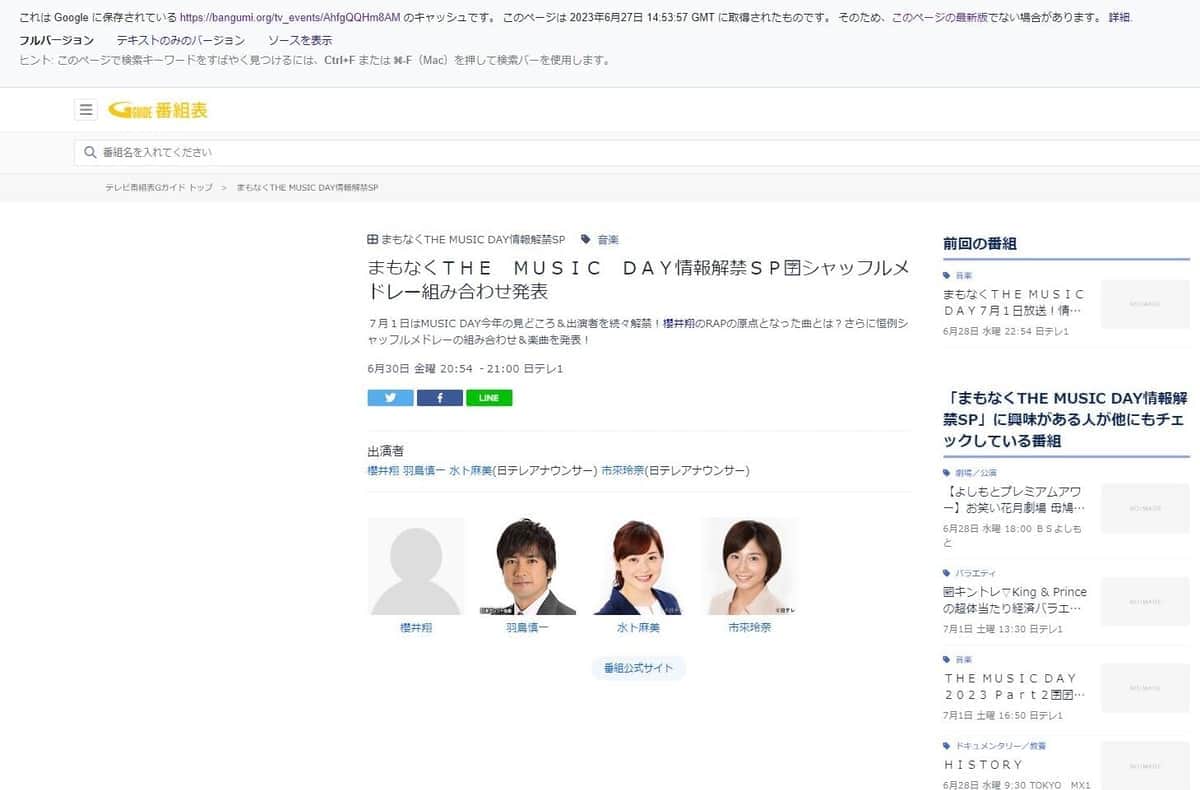Share the program on Twitter
Screen dimensions: 1200x790
click(389, 397)
